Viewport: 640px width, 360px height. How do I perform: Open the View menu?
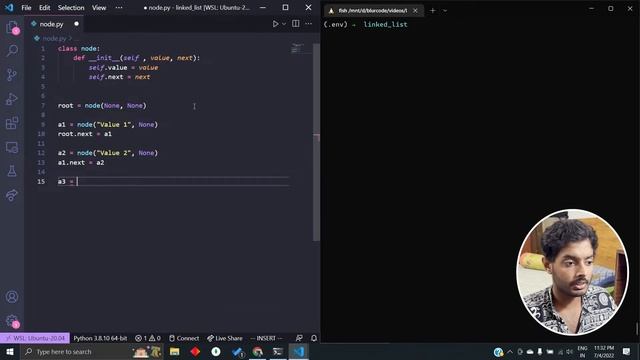[x=99, y=7]
